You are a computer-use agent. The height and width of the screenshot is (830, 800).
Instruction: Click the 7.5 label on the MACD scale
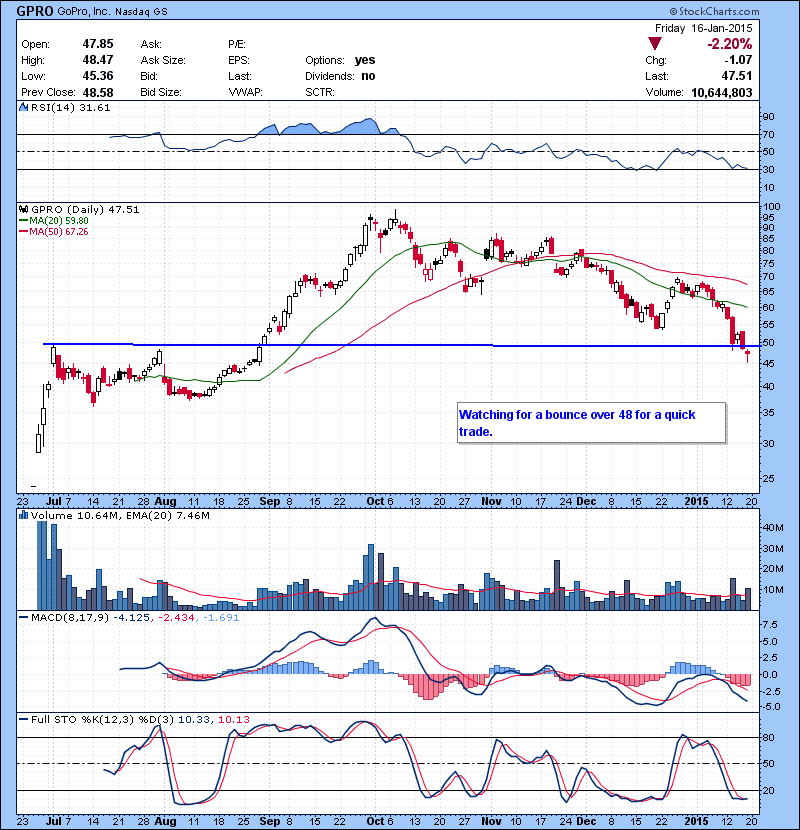click(x=770, y=625)
